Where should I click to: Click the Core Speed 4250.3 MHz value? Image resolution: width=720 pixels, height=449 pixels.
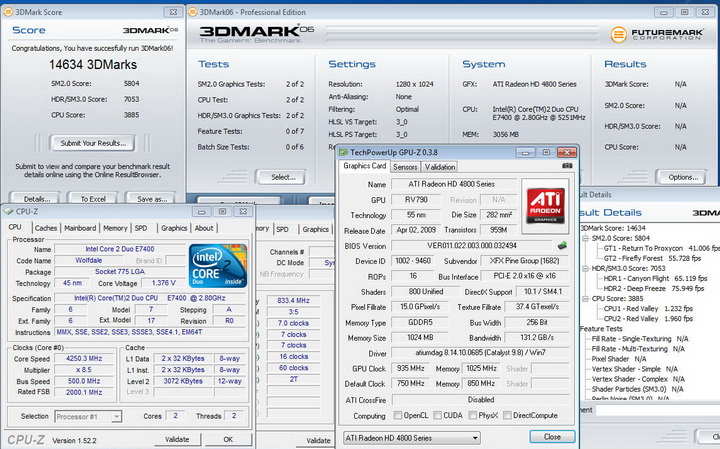pyautogui.click(x=84, y=359)
